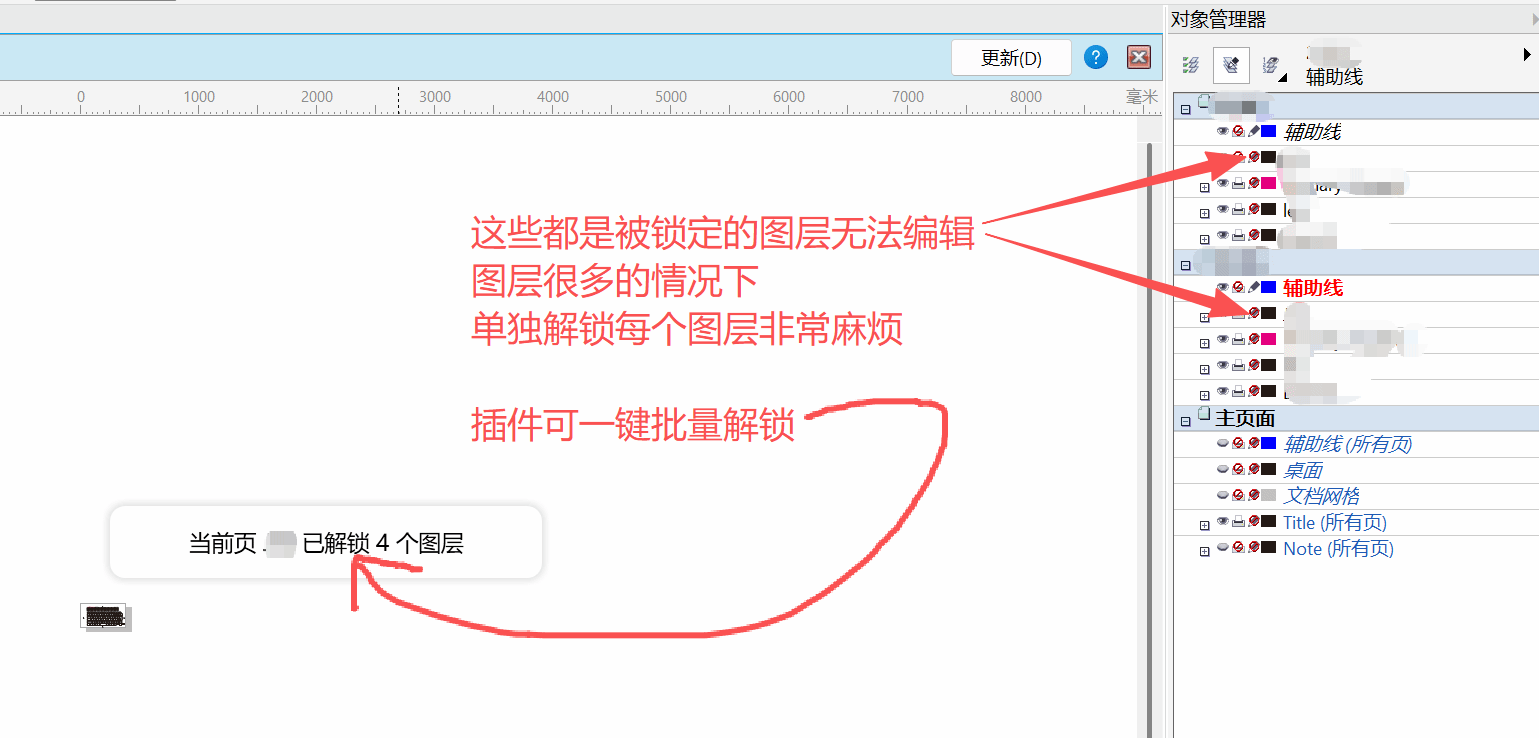The height and width of the screenshot is (738, 1539).
Task: Click the lock icon on Title (所有页) layer
Action: [x=1253, y=522]
